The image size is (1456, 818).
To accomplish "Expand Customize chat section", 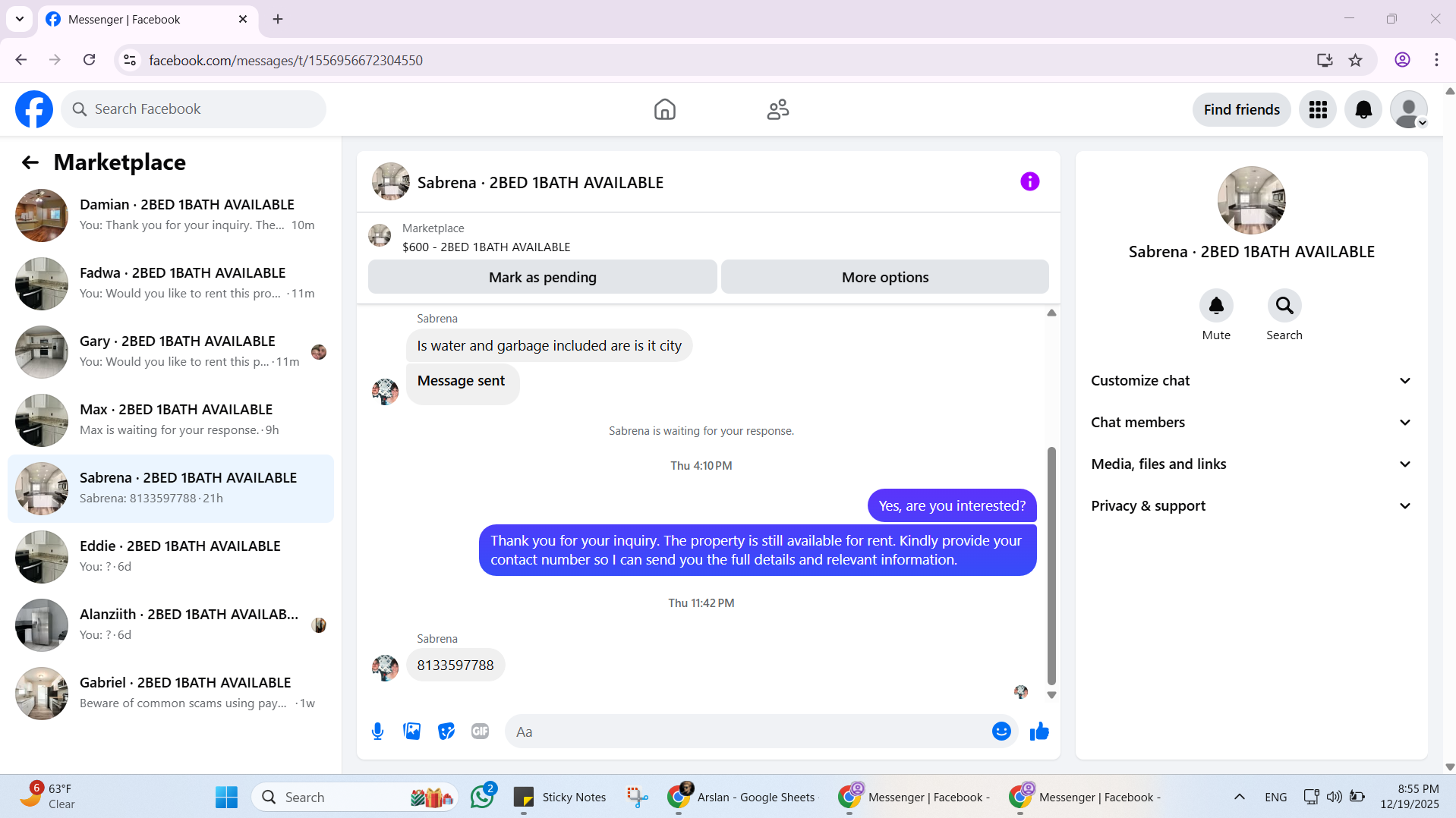I will (1251, 381).
